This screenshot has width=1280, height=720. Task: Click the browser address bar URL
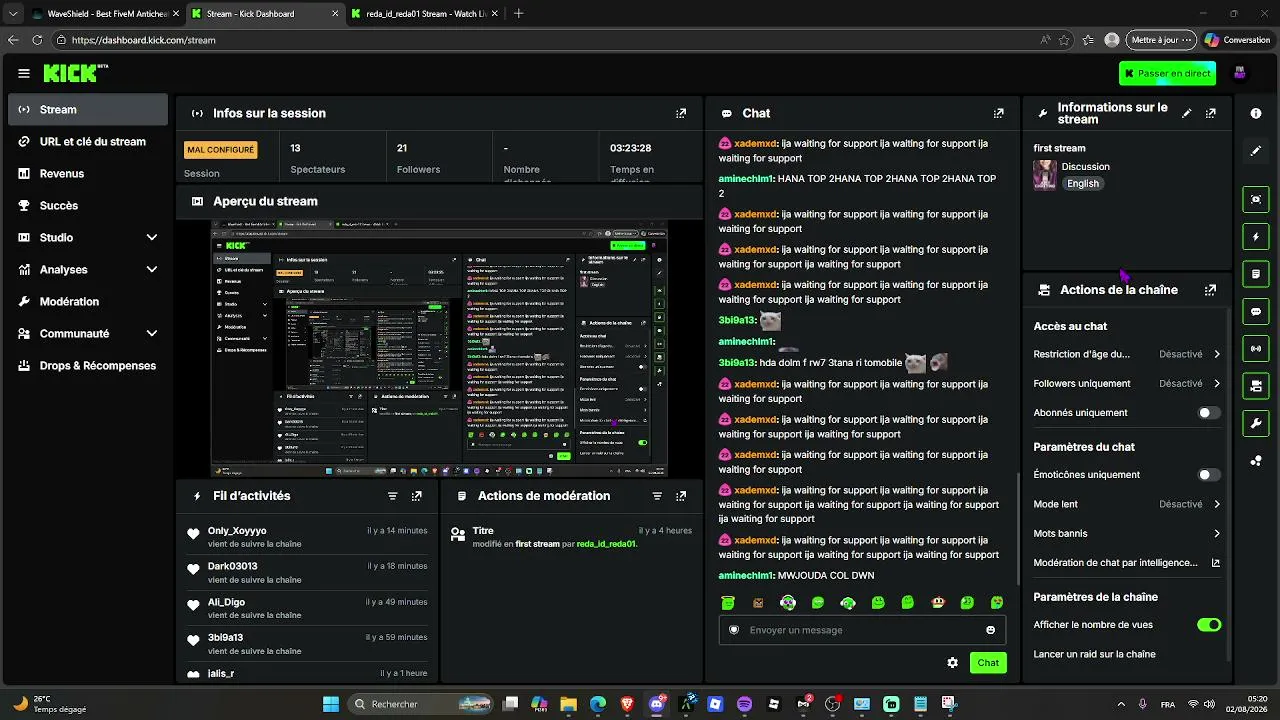coord(144,40)
